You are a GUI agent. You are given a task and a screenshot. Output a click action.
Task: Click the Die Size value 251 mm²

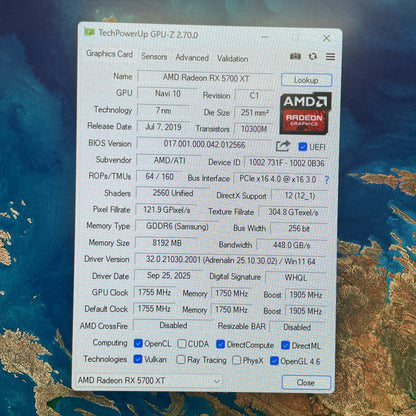click(254, 113)
